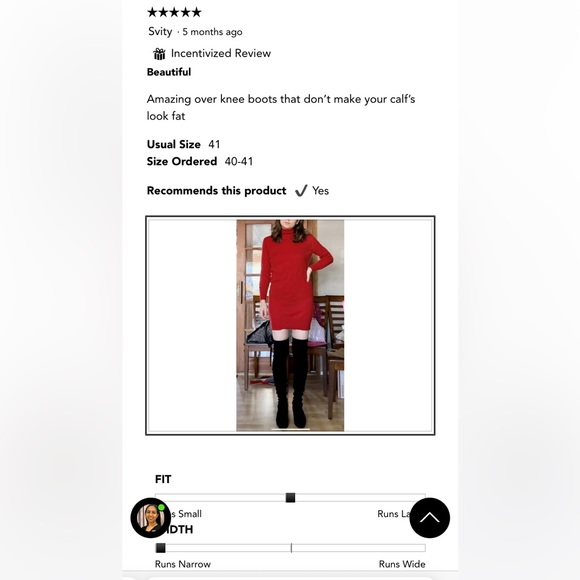This screenshot has width=580, height=580.
Task: Click the Size Ordered 40-41 text
Action: (200, 161)
